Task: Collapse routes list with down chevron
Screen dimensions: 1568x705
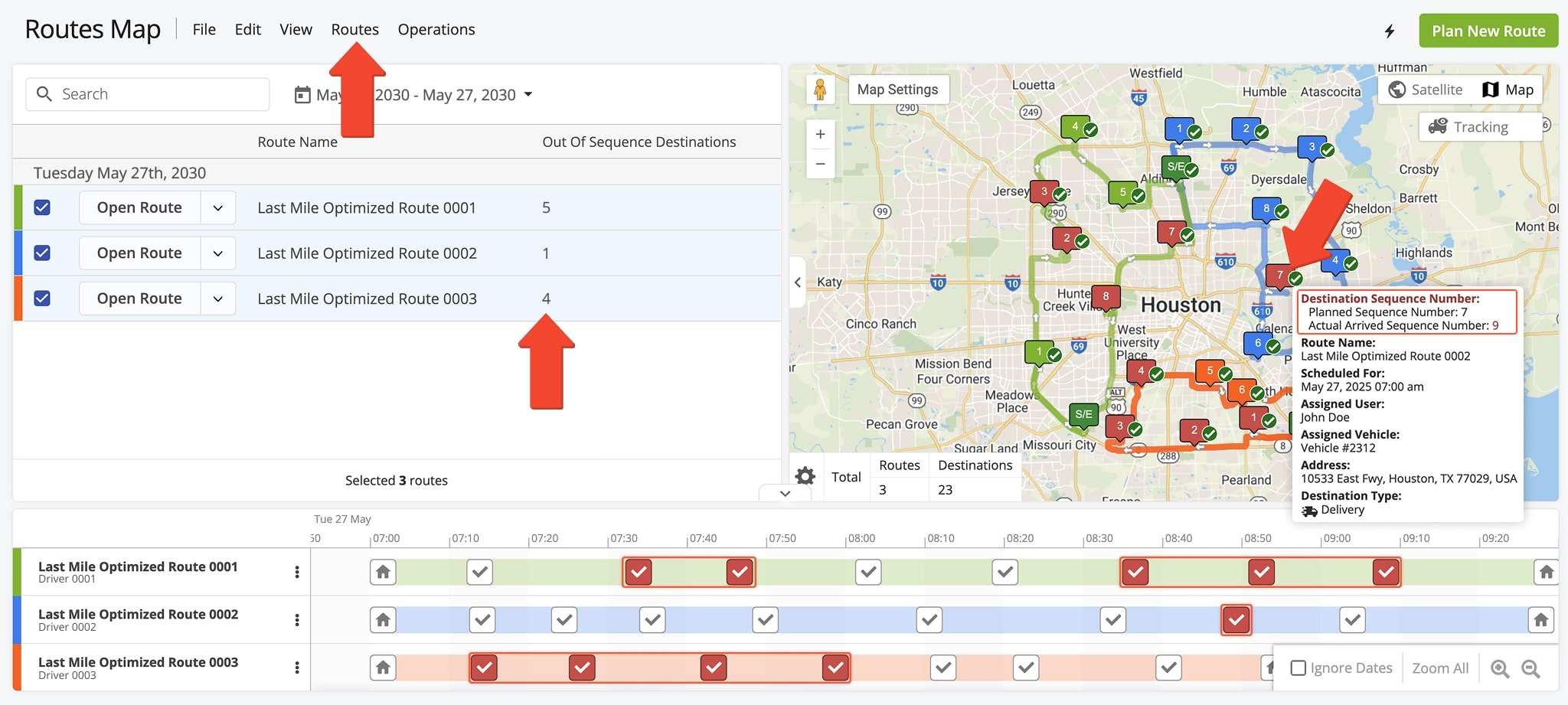Action: point(785,493)
